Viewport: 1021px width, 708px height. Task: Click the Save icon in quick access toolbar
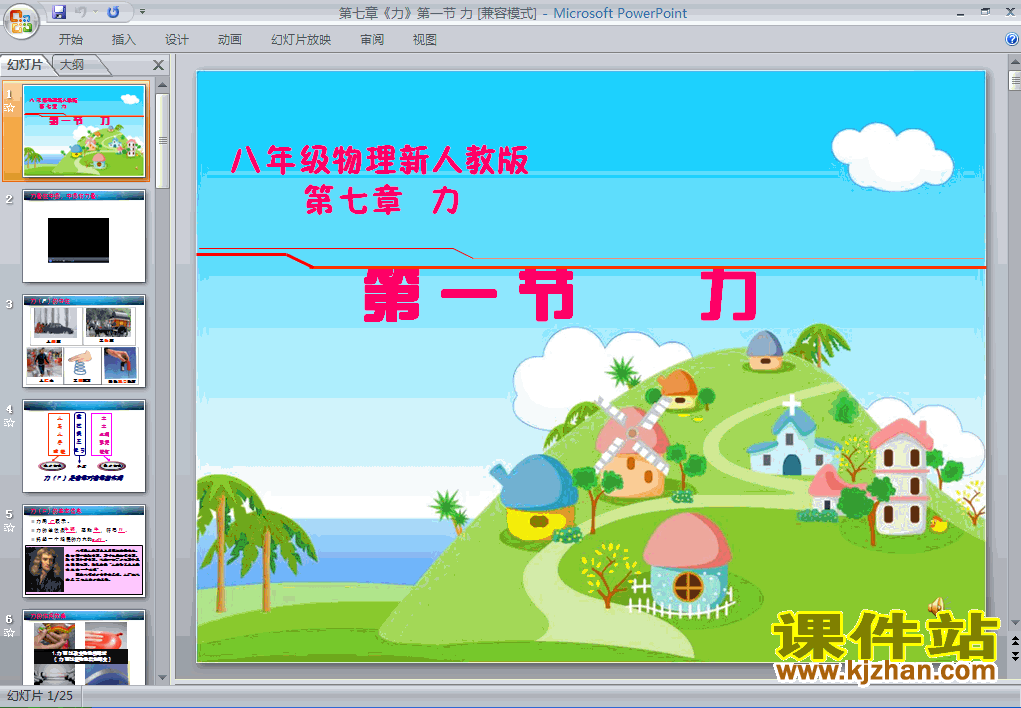59,12
